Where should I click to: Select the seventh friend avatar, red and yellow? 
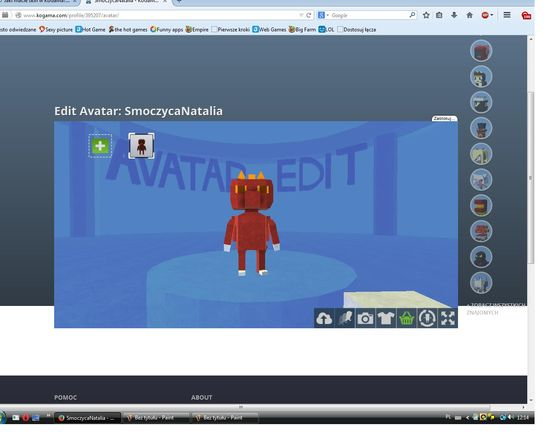click(x=481, y=206)
